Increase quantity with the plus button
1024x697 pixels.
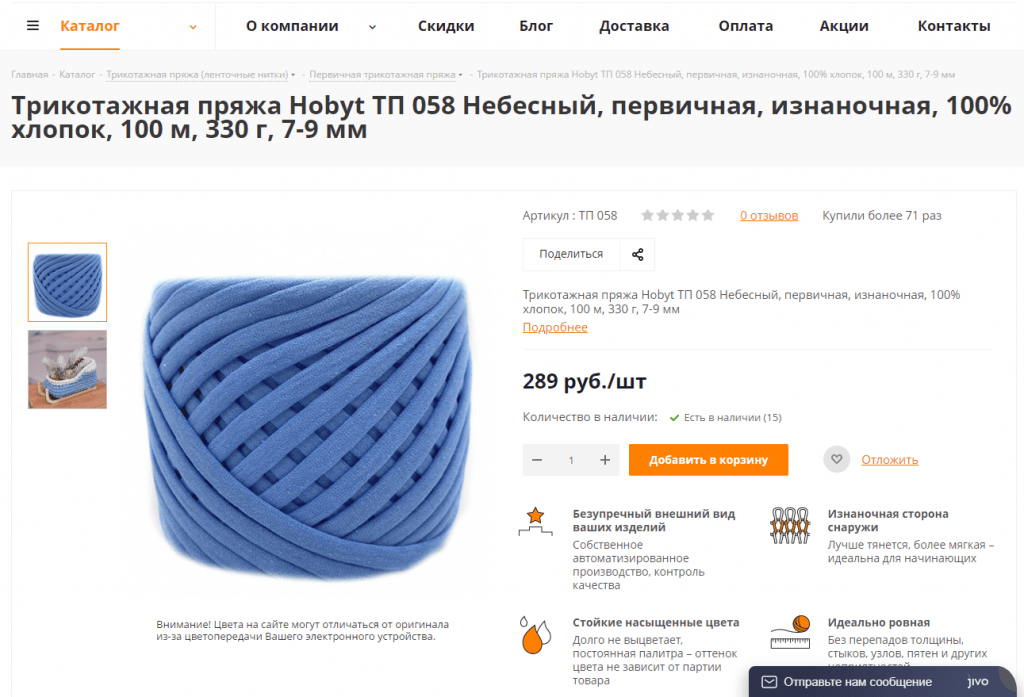605,460
